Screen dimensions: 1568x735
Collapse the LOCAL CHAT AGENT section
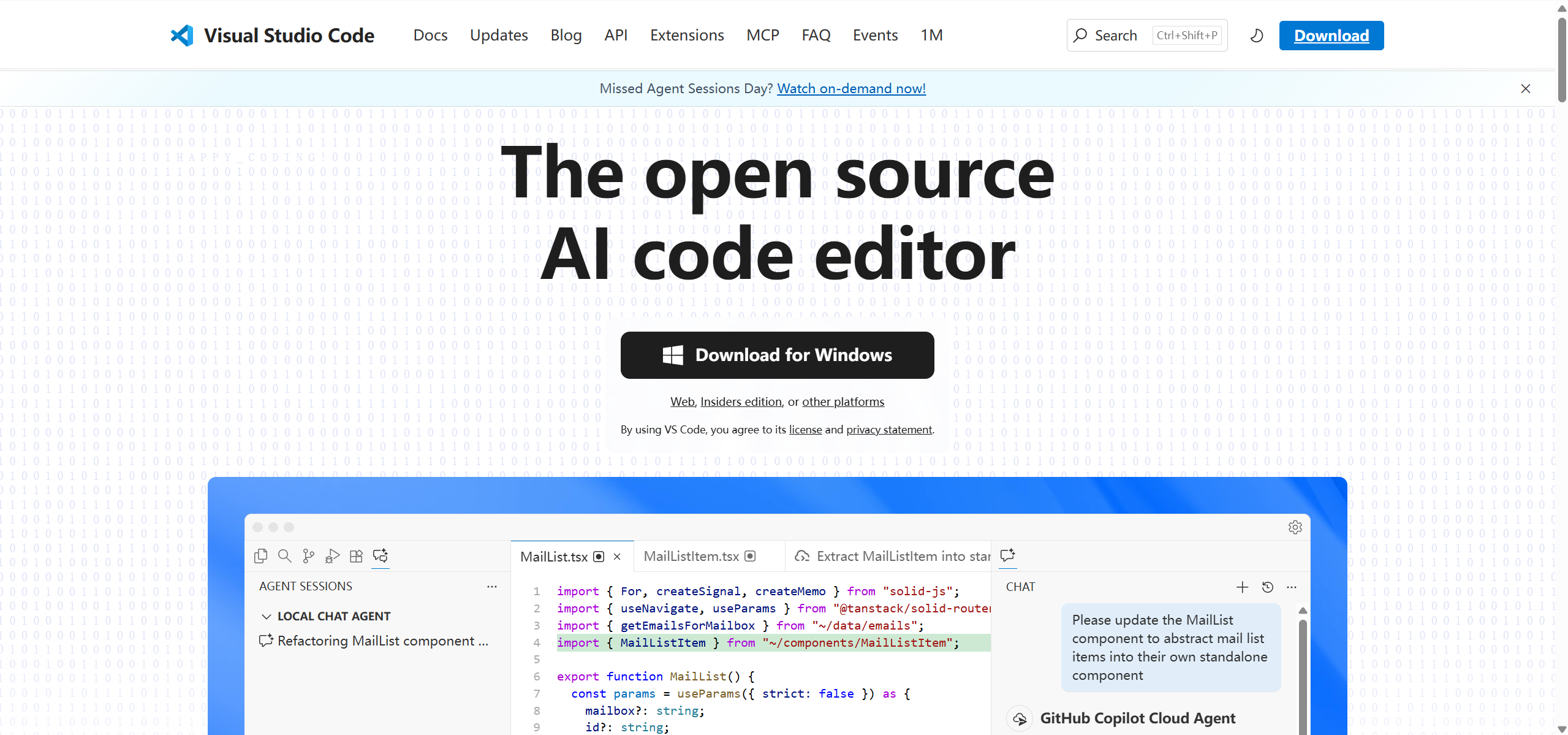pyautogui.click(x=267, y=616)
